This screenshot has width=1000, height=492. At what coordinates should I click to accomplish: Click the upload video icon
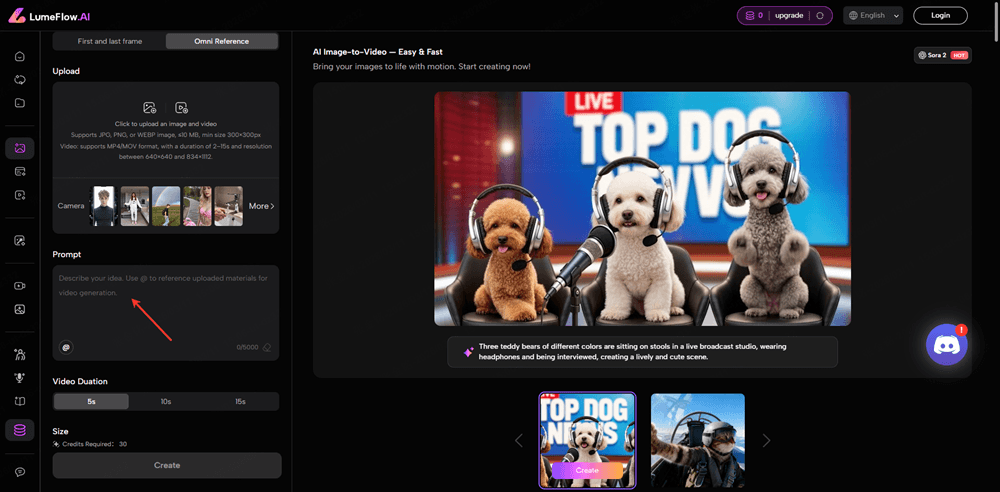tap(181, 107)
